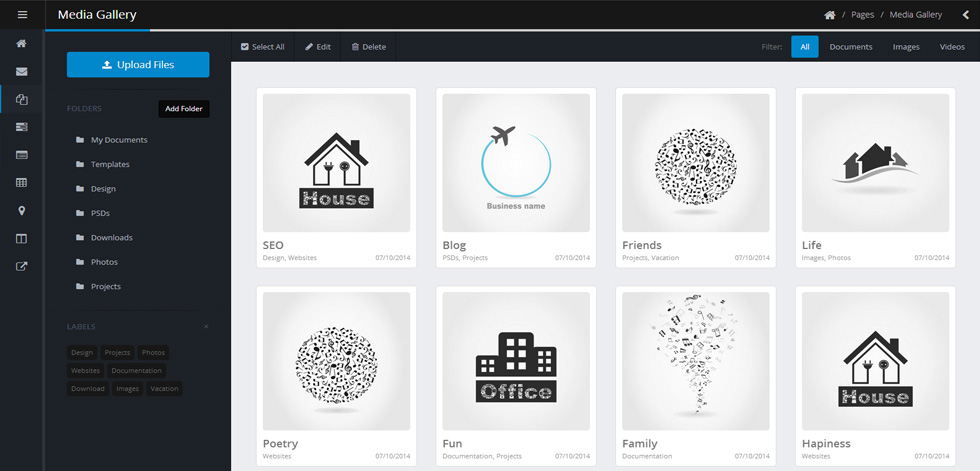The height and width of the screenshot is (471, 980).
Task: Select the Documentation label tag
Action: [x=136, y=370]
